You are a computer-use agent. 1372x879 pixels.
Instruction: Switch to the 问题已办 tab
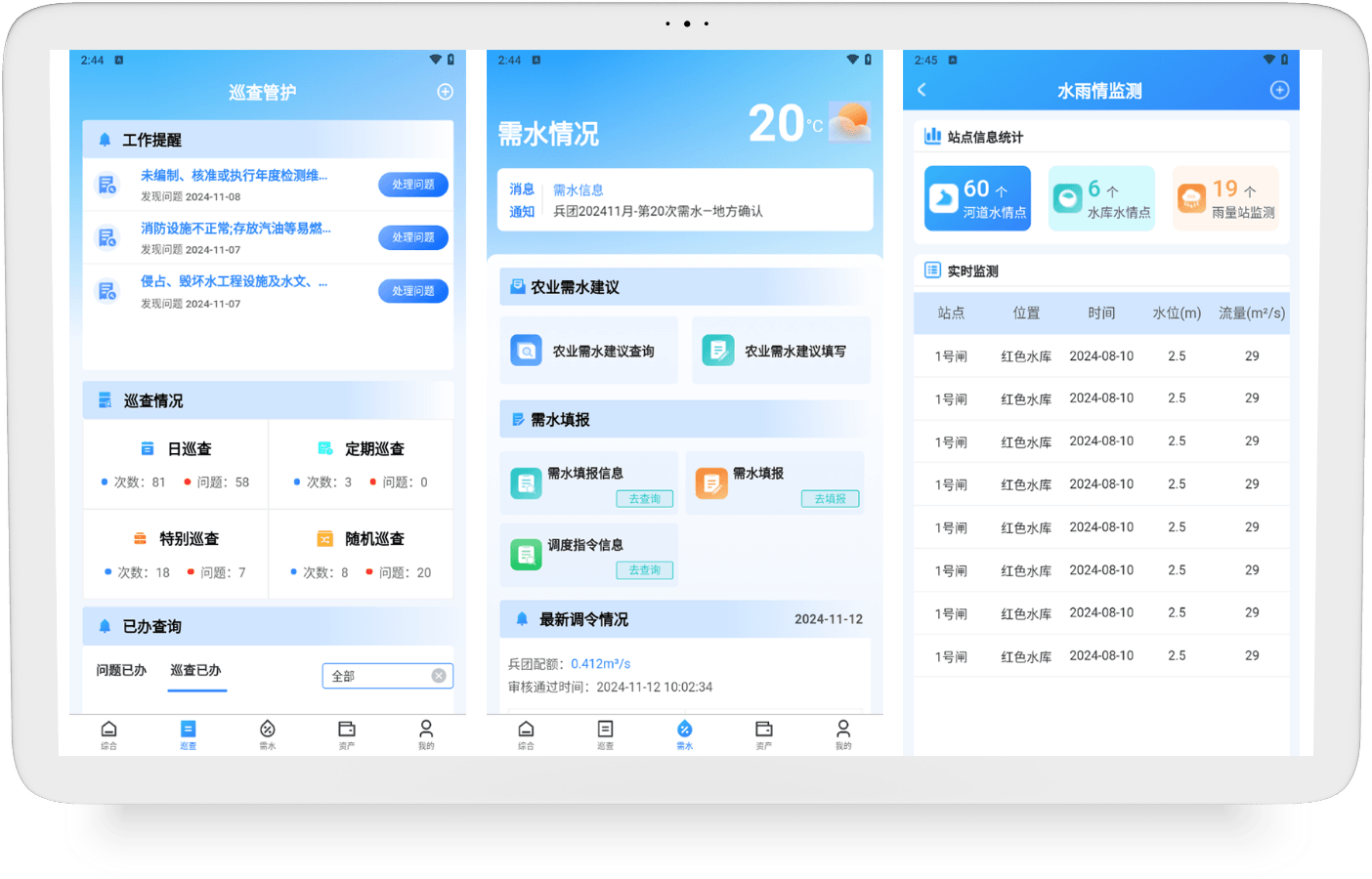121,670
